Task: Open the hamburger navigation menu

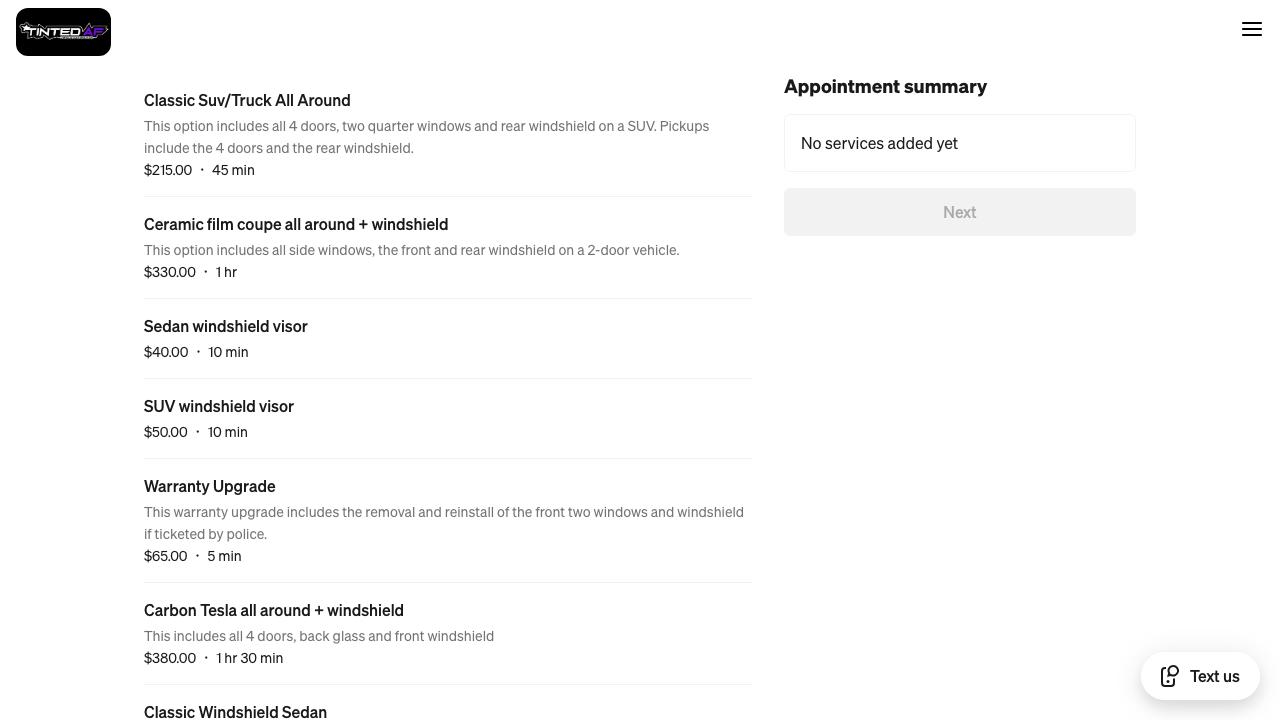Action: coord(1252,29)
